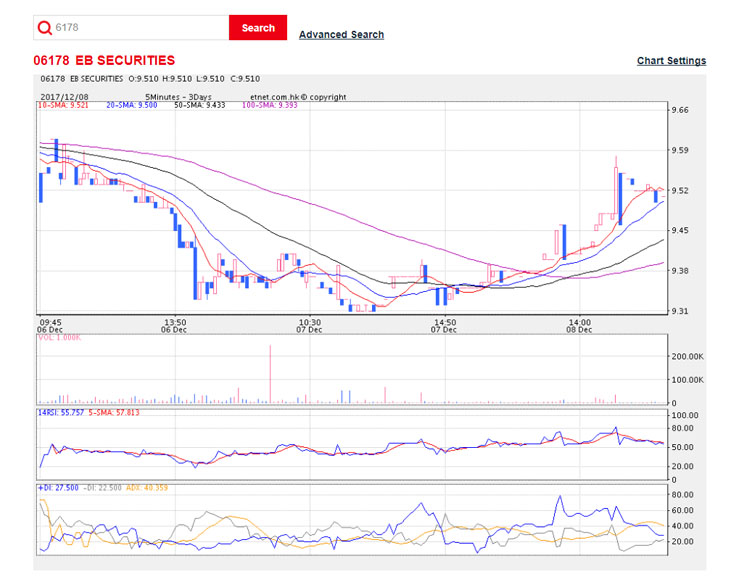Click the 50-SMA: 9.433 legend label
The image size is (733, 577).
(200, 105)
